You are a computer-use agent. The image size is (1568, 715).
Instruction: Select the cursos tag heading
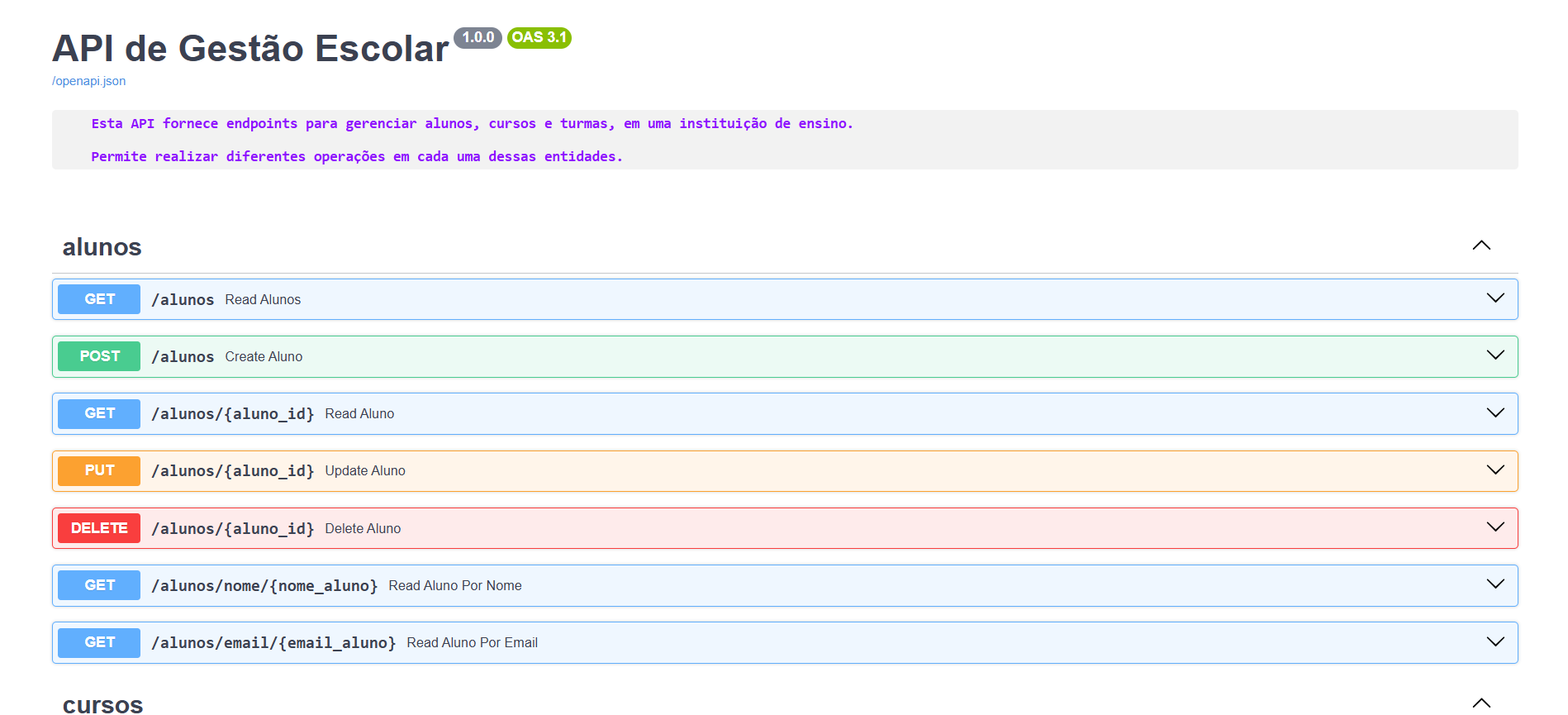[x=103, y=704]
